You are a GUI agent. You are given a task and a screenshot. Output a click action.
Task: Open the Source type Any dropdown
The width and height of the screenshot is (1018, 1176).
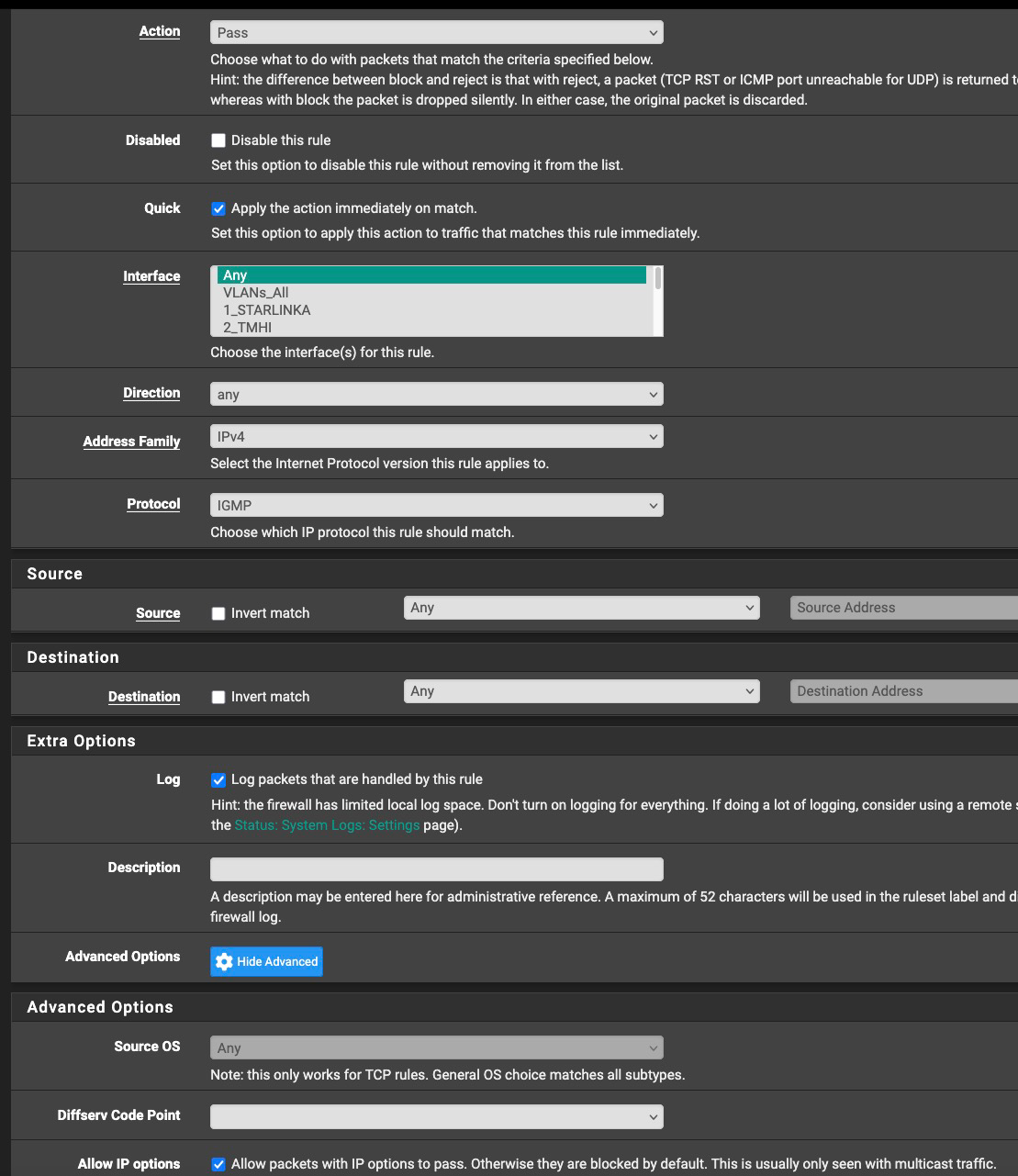coord(581,608)
